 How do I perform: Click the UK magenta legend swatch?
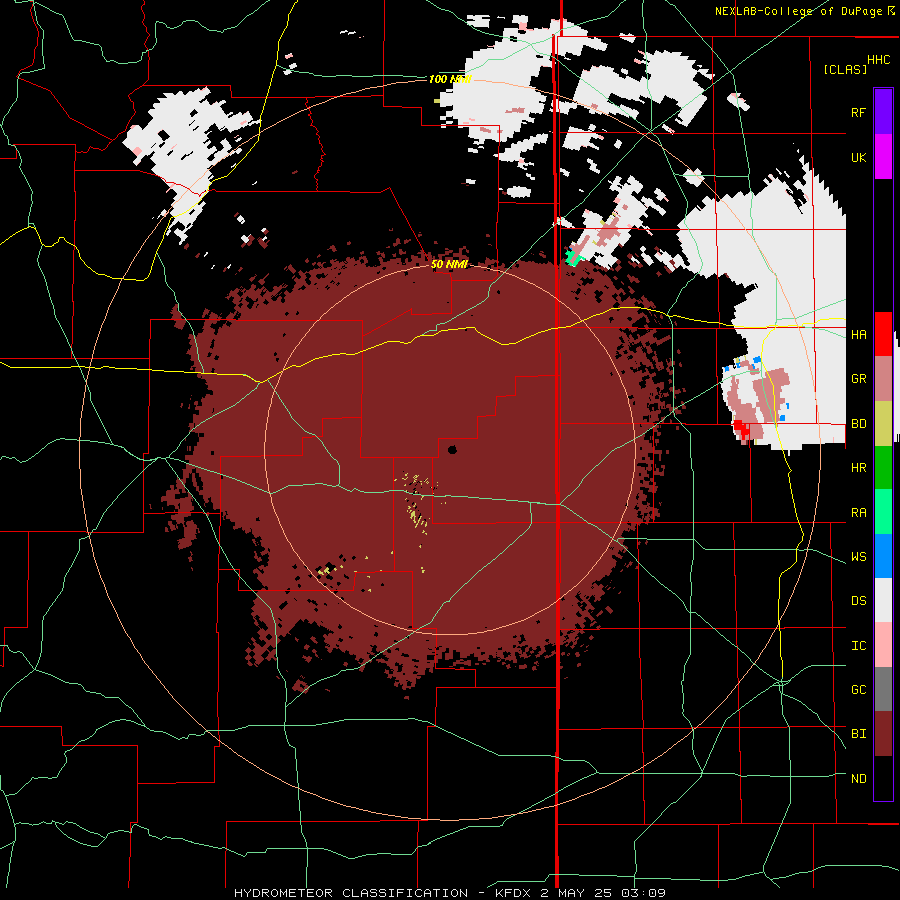(883, 157)
